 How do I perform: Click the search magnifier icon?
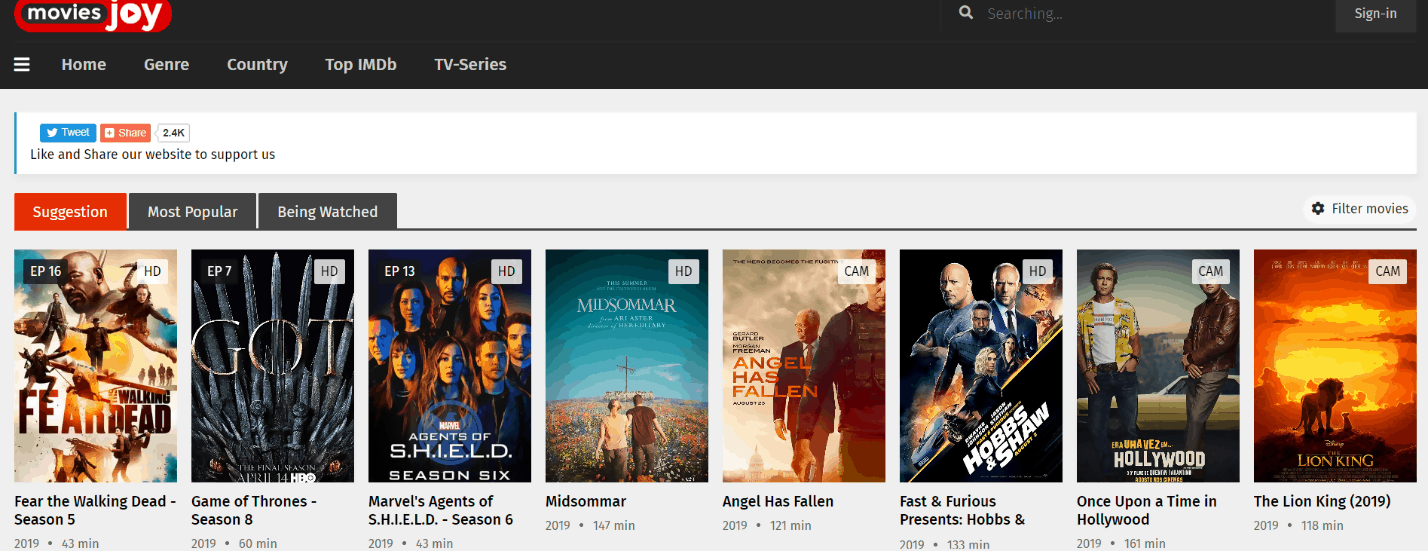pyautogui.click(x=966, y=13)
